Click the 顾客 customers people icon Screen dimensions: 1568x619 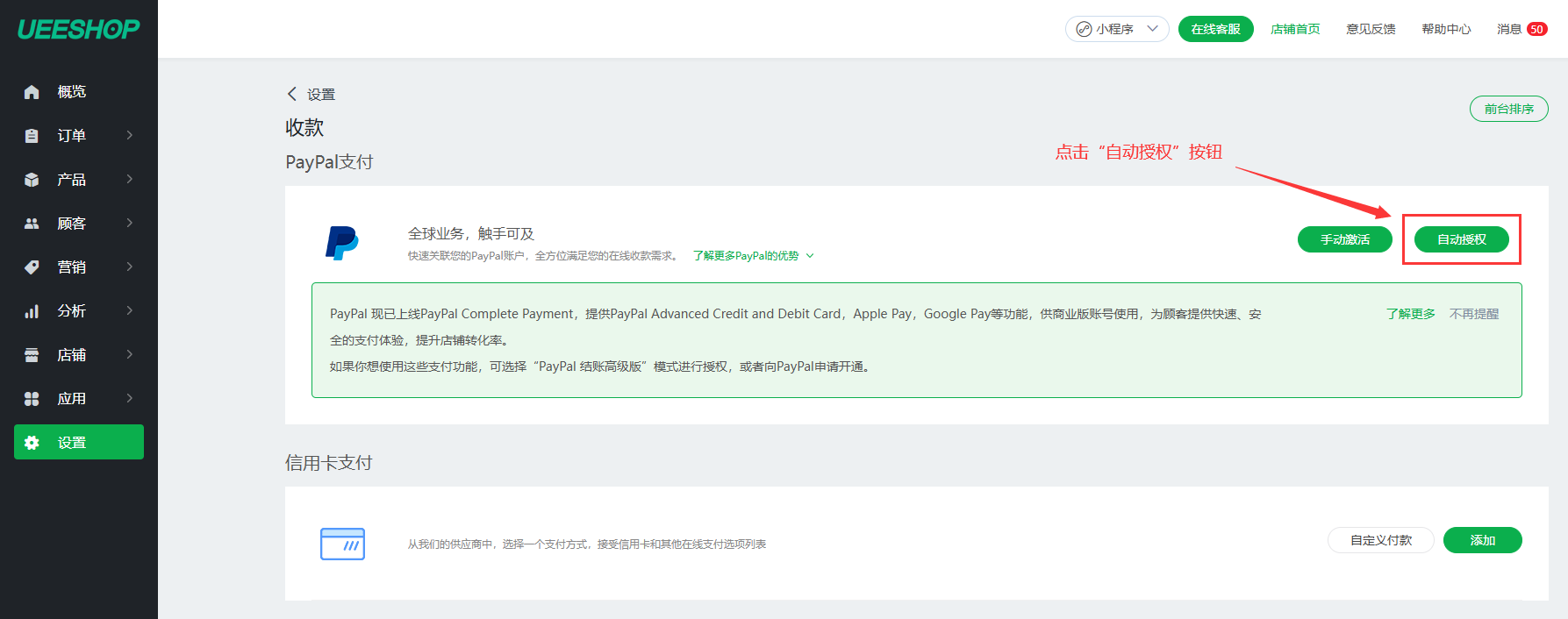32,224
